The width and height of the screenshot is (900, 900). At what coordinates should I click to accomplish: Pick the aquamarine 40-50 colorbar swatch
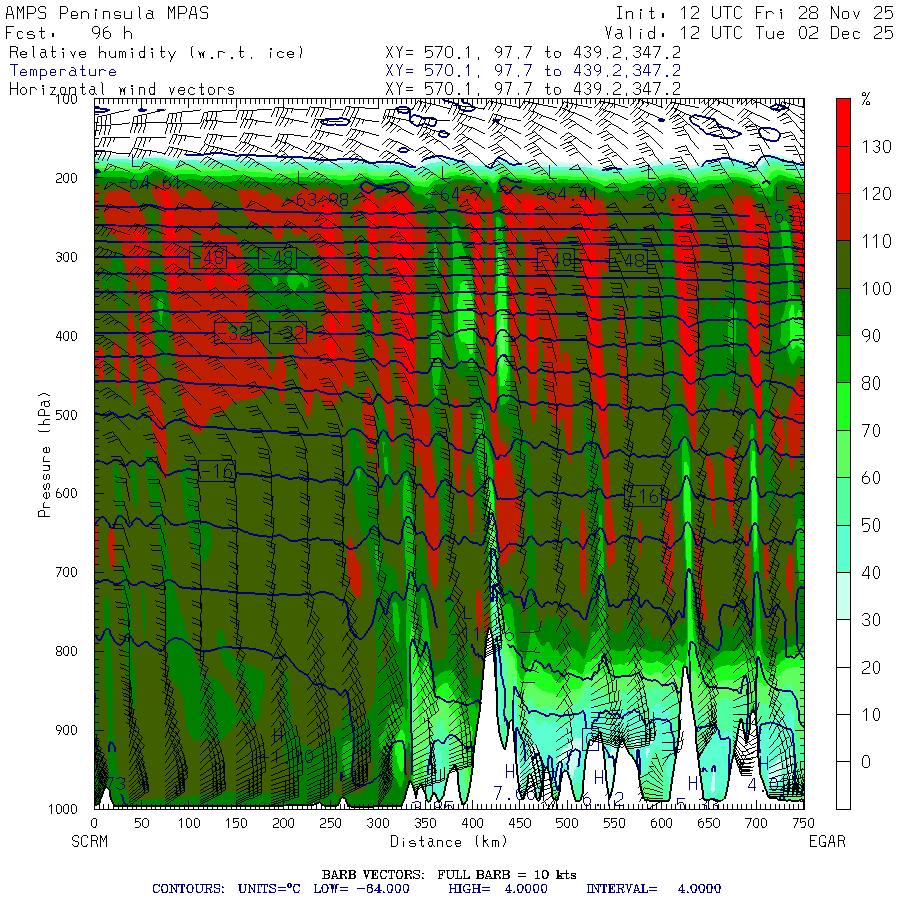click(x=843, y=548)
